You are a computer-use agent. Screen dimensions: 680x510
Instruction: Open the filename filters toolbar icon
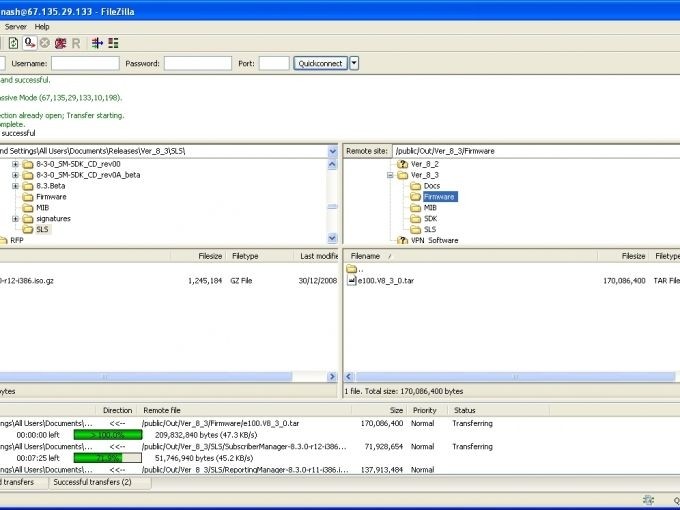pyautogui.click(x=97, y=43)
